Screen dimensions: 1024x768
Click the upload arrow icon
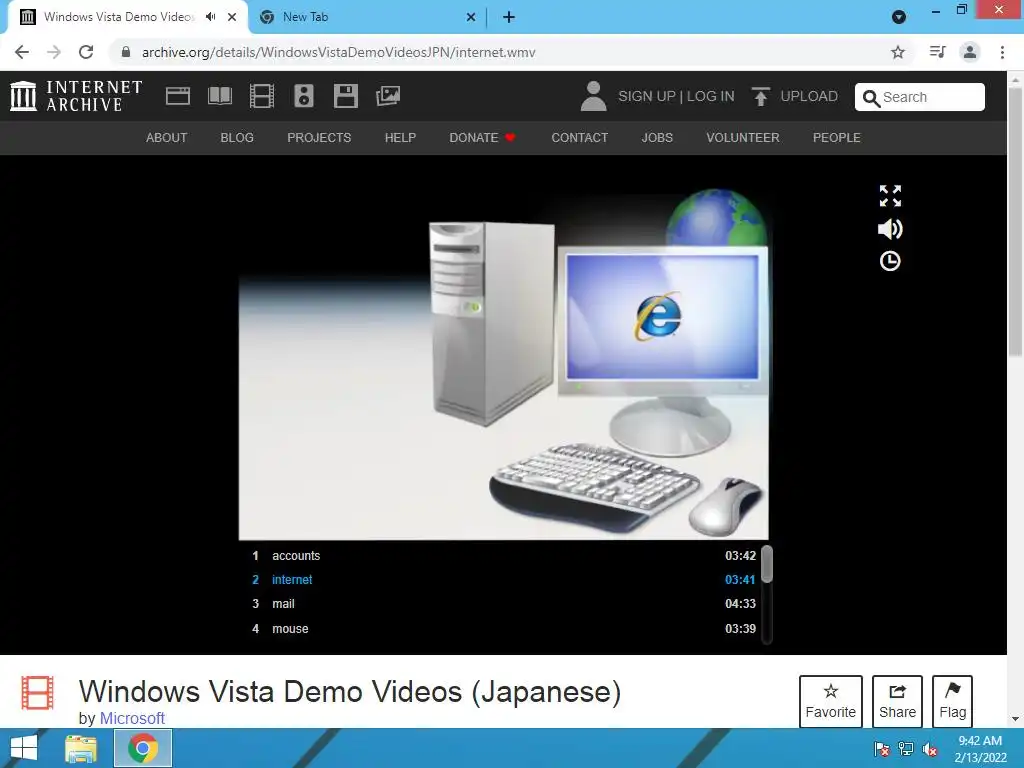coord(760,97)
